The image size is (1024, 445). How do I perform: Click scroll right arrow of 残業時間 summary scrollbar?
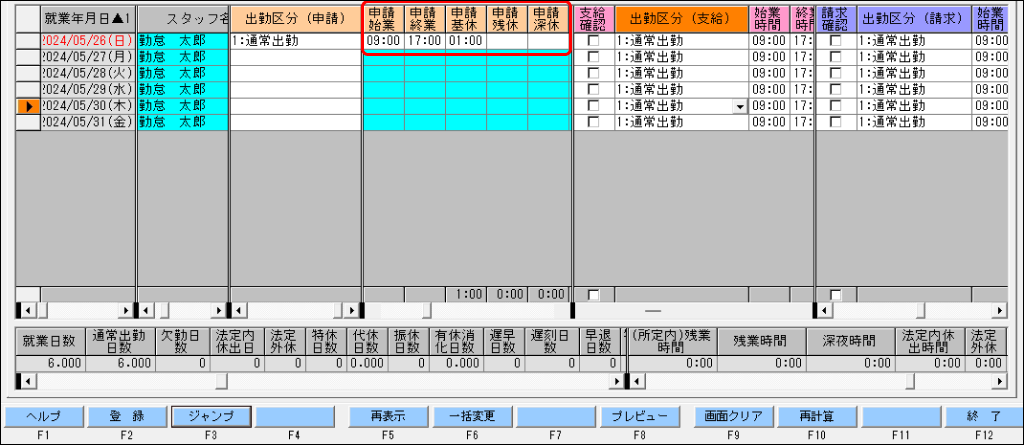click(1002, 380)
